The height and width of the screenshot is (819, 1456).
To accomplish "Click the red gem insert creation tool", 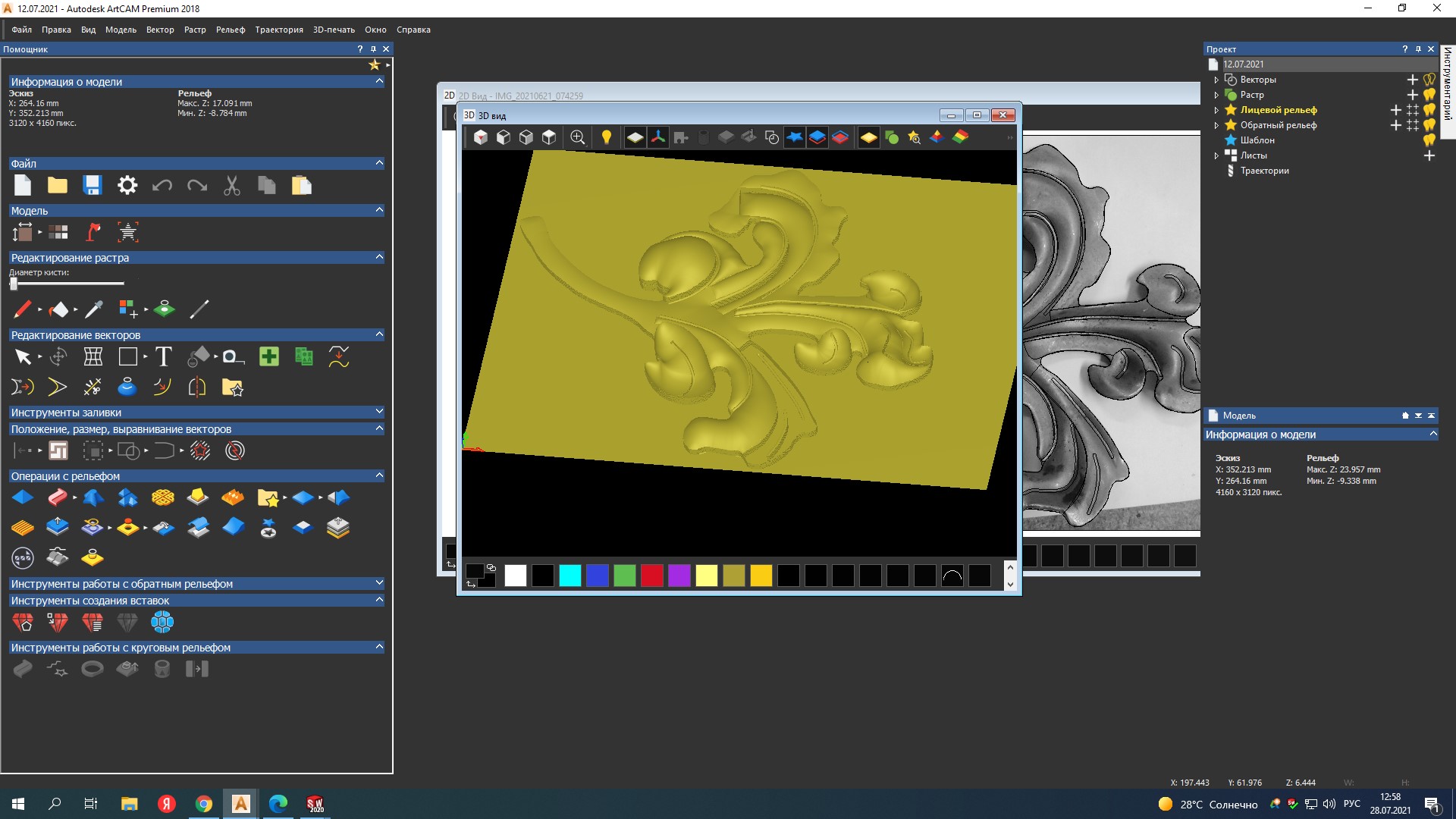I will point(23,623).
